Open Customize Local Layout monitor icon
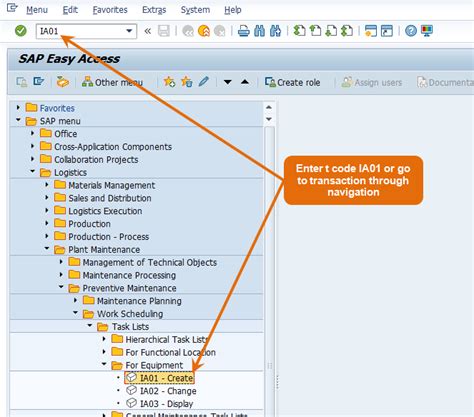Screen dimensions: 474x417 pos(427,31)
